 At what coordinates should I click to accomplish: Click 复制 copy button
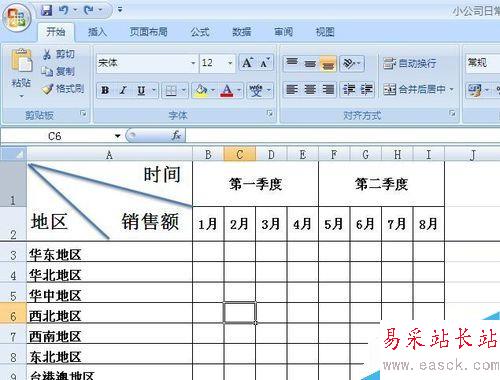58,71
